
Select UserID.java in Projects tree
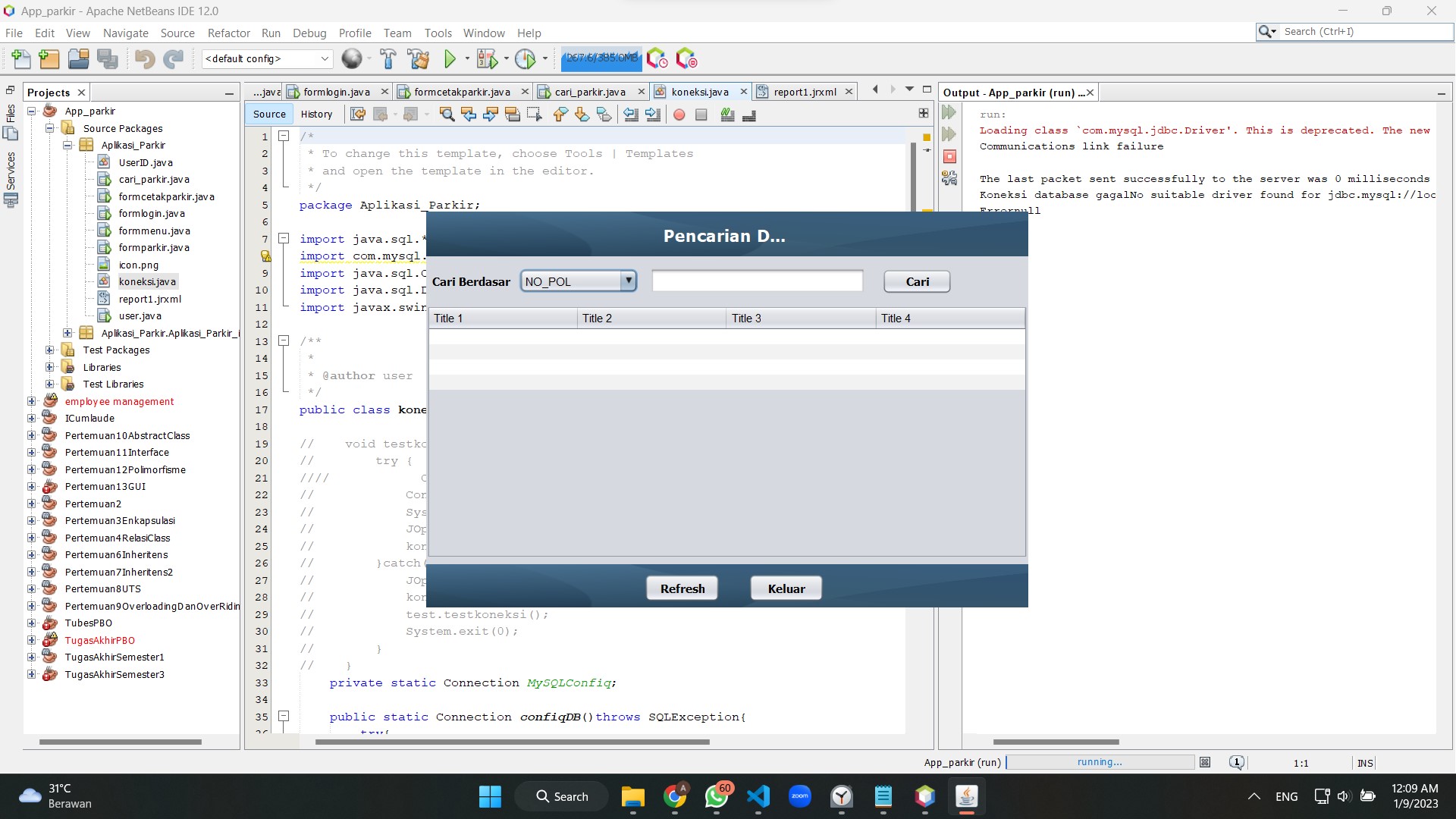146,162
